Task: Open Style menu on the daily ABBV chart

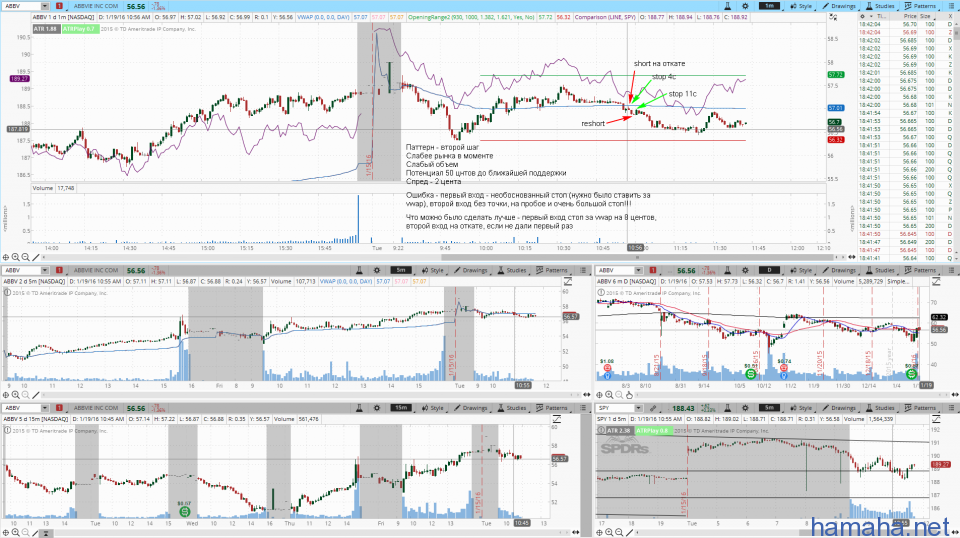Action: pyautogui.click(x=801, y=270)
